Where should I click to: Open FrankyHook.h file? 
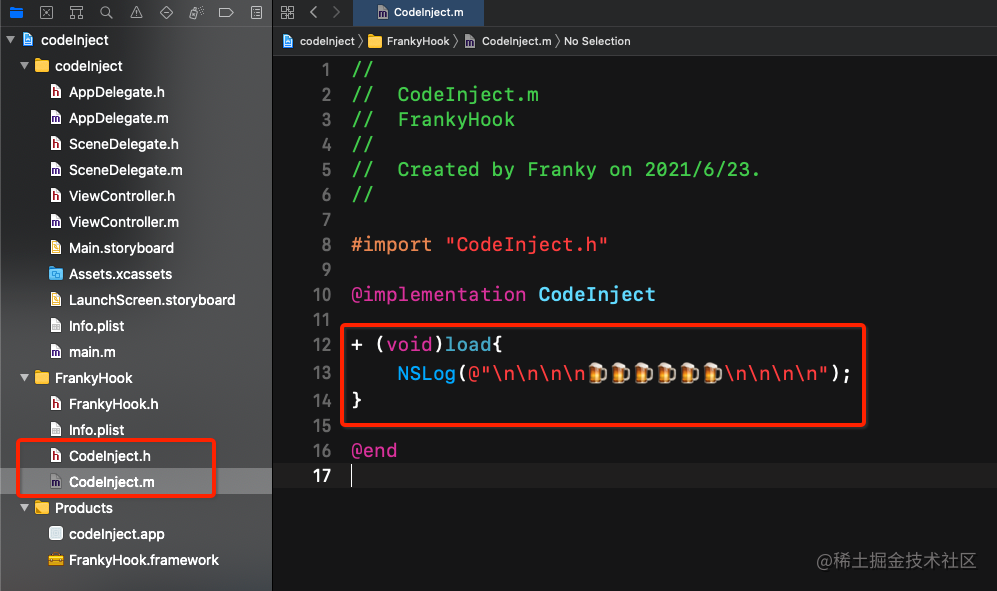(x=113, y=405)
